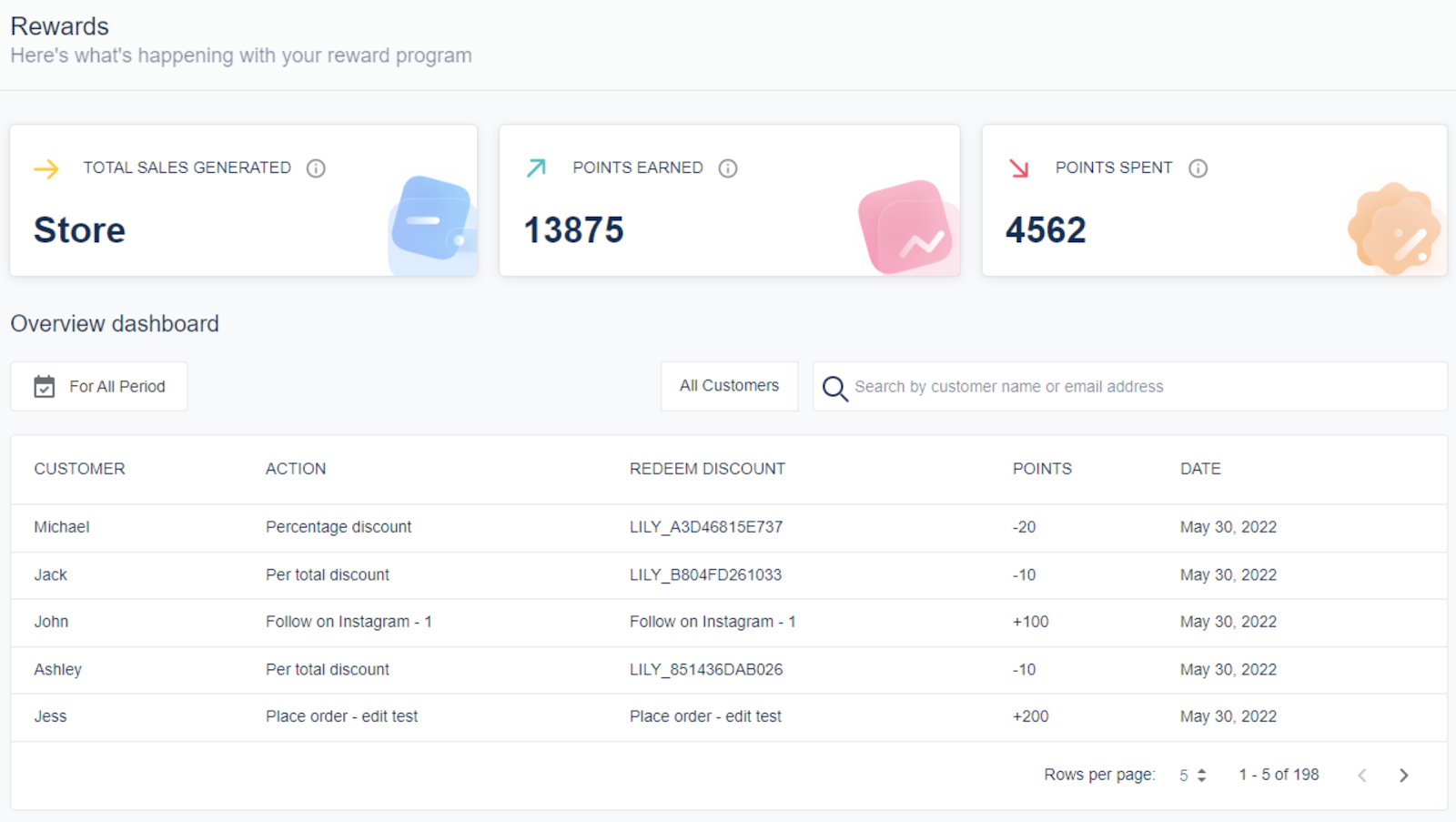Open the For All Period filter
Viewport: 1456px width, 822px height.
point(99,387)
